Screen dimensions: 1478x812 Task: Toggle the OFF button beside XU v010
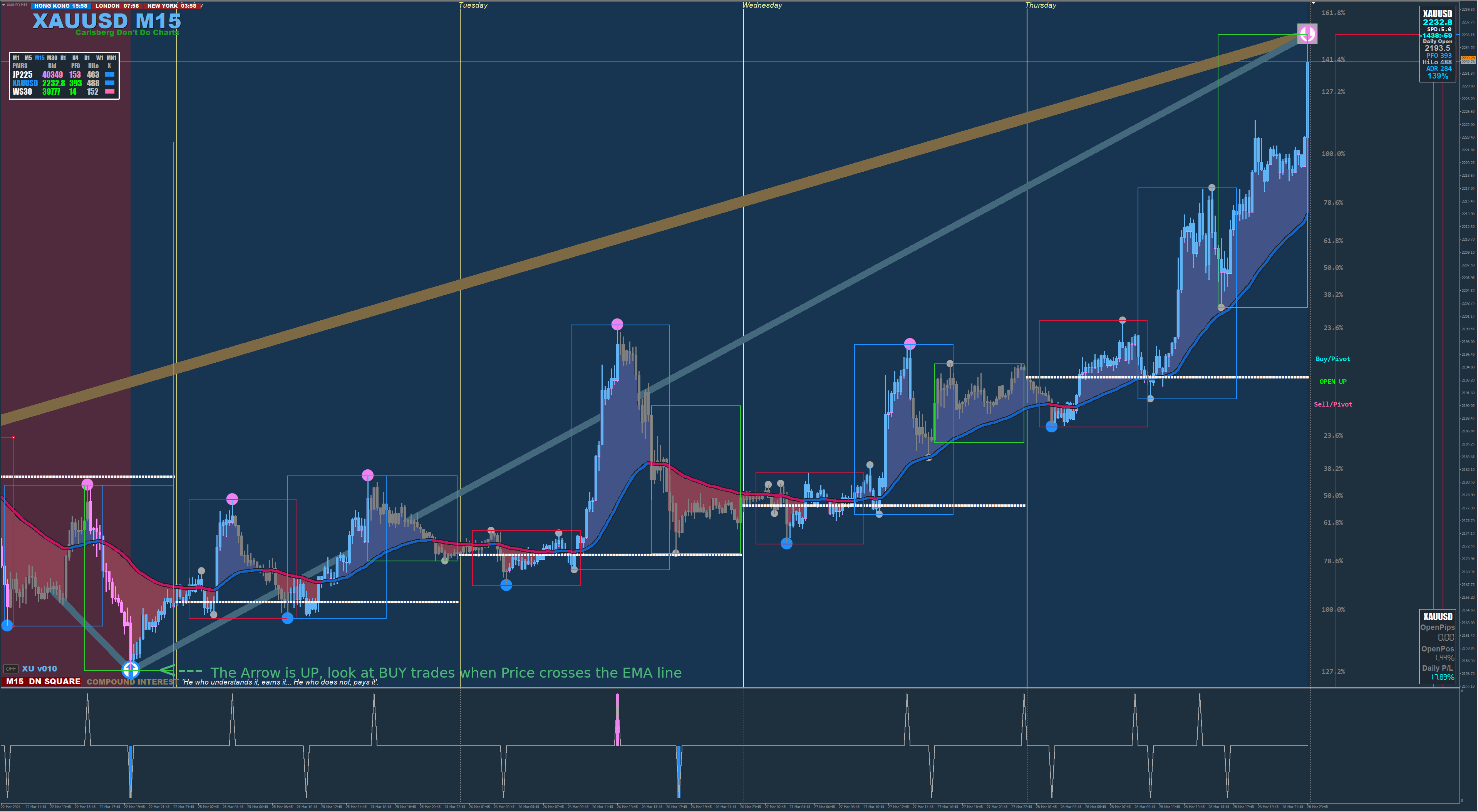[10, 669]
